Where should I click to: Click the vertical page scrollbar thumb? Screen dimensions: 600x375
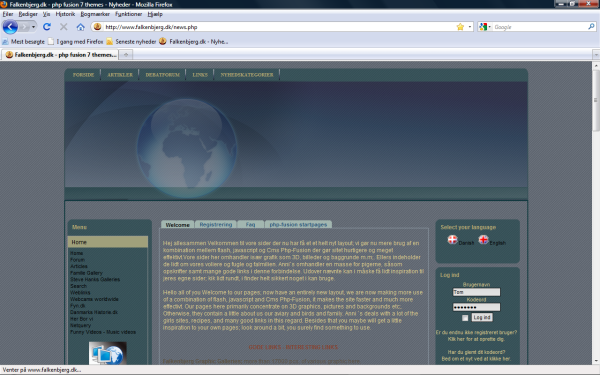click(596, 100)
